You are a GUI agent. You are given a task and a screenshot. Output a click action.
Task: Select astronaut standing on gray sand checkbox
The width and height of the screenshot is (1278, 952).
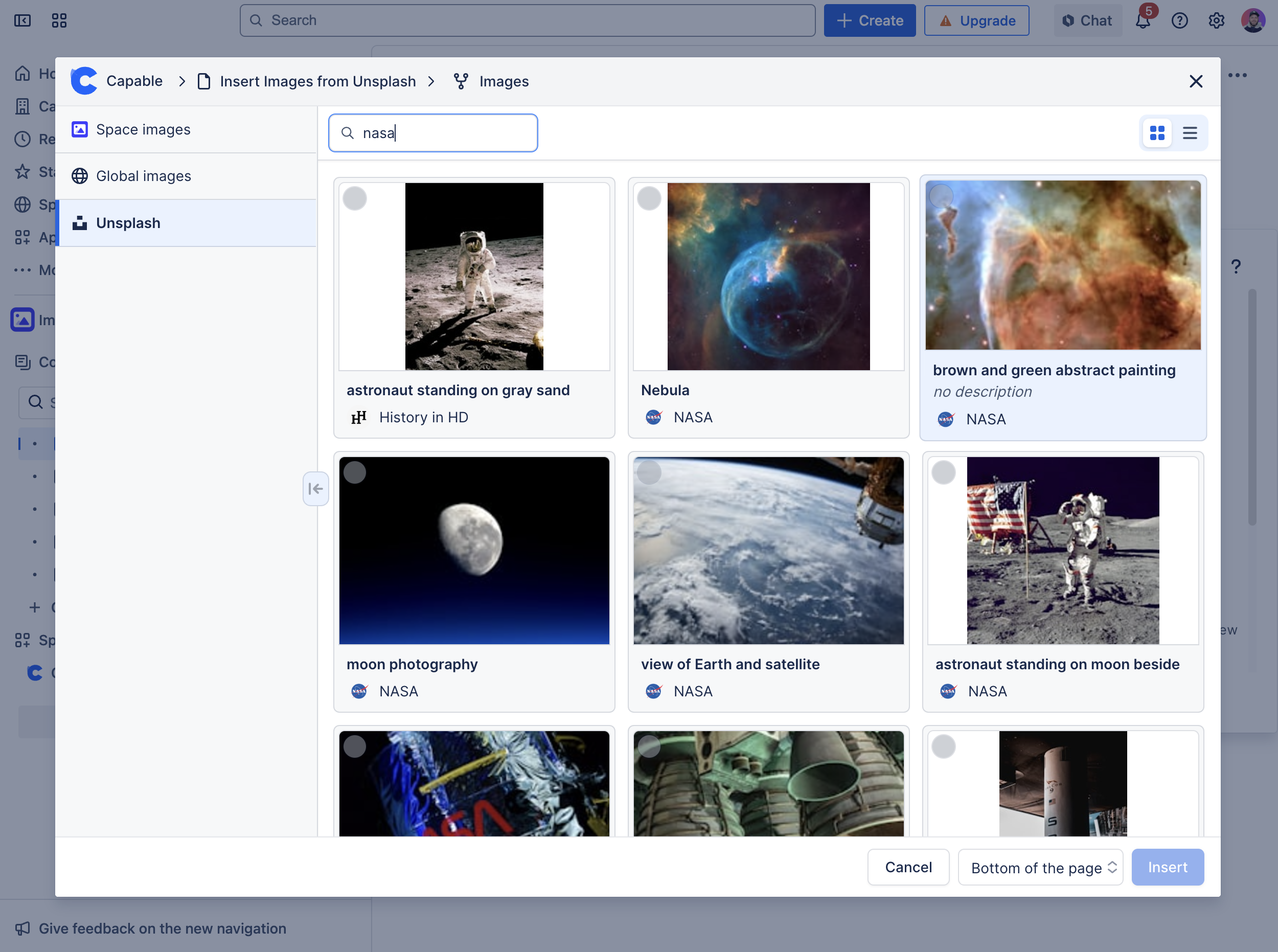click(x=354, y=199)
